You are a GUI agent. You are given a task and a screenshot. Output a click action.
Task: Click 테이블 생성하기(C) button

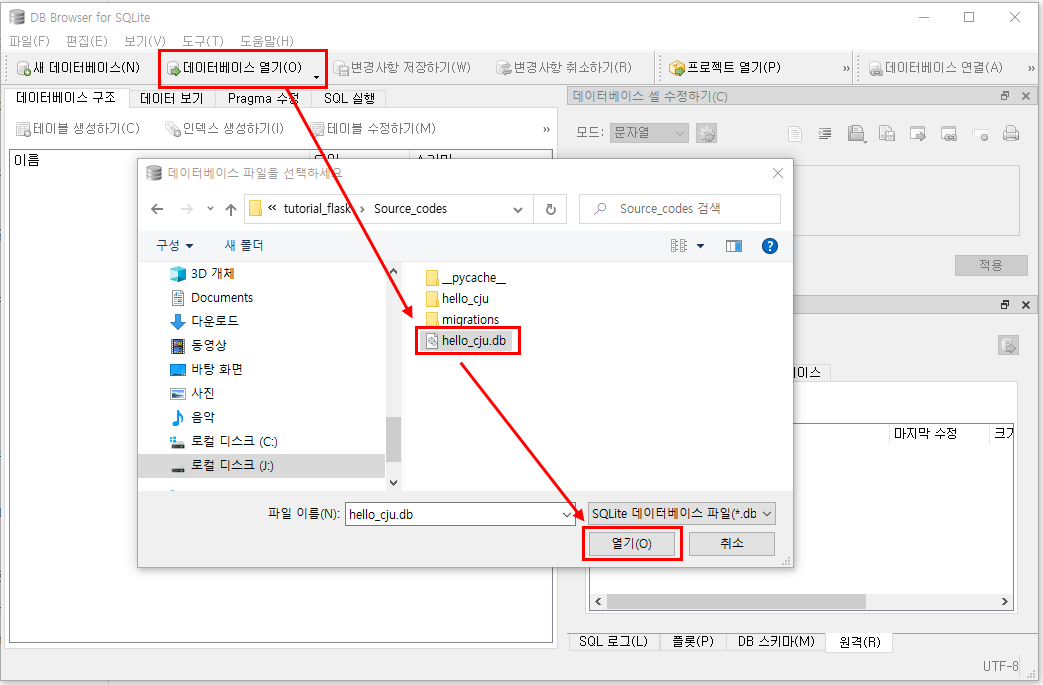(78, 128)
